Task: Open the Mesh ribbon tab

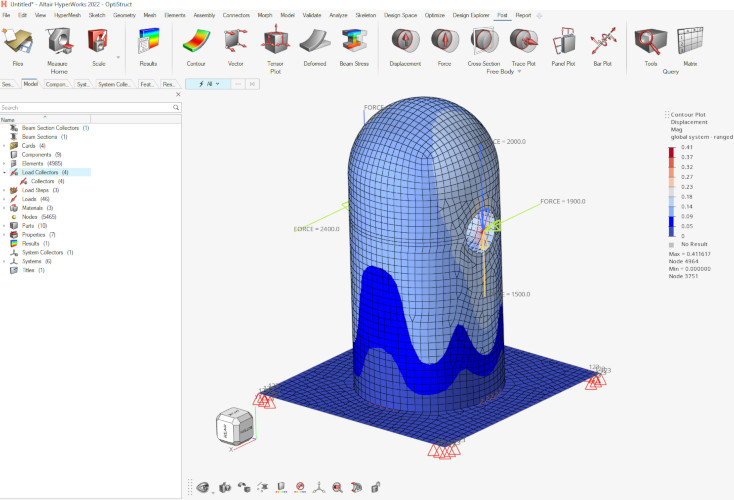Action: click(x=149, y=16)
